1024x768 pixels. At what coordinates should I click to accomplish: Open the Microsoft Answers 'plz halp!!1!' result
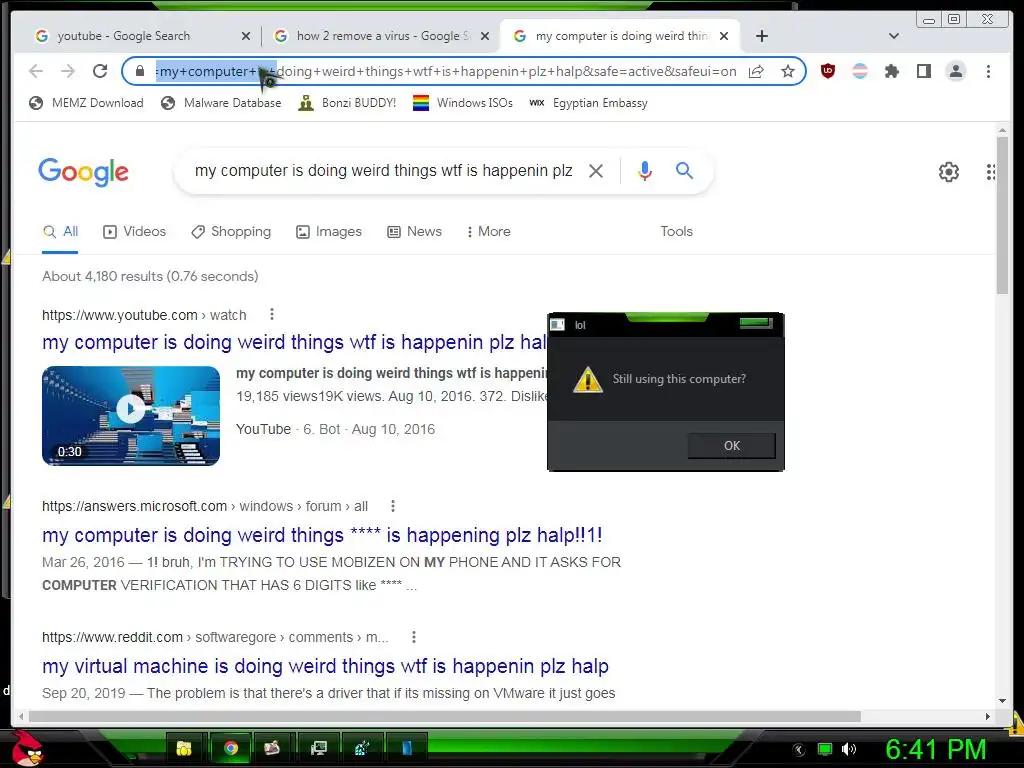click(x=322, y=536)
